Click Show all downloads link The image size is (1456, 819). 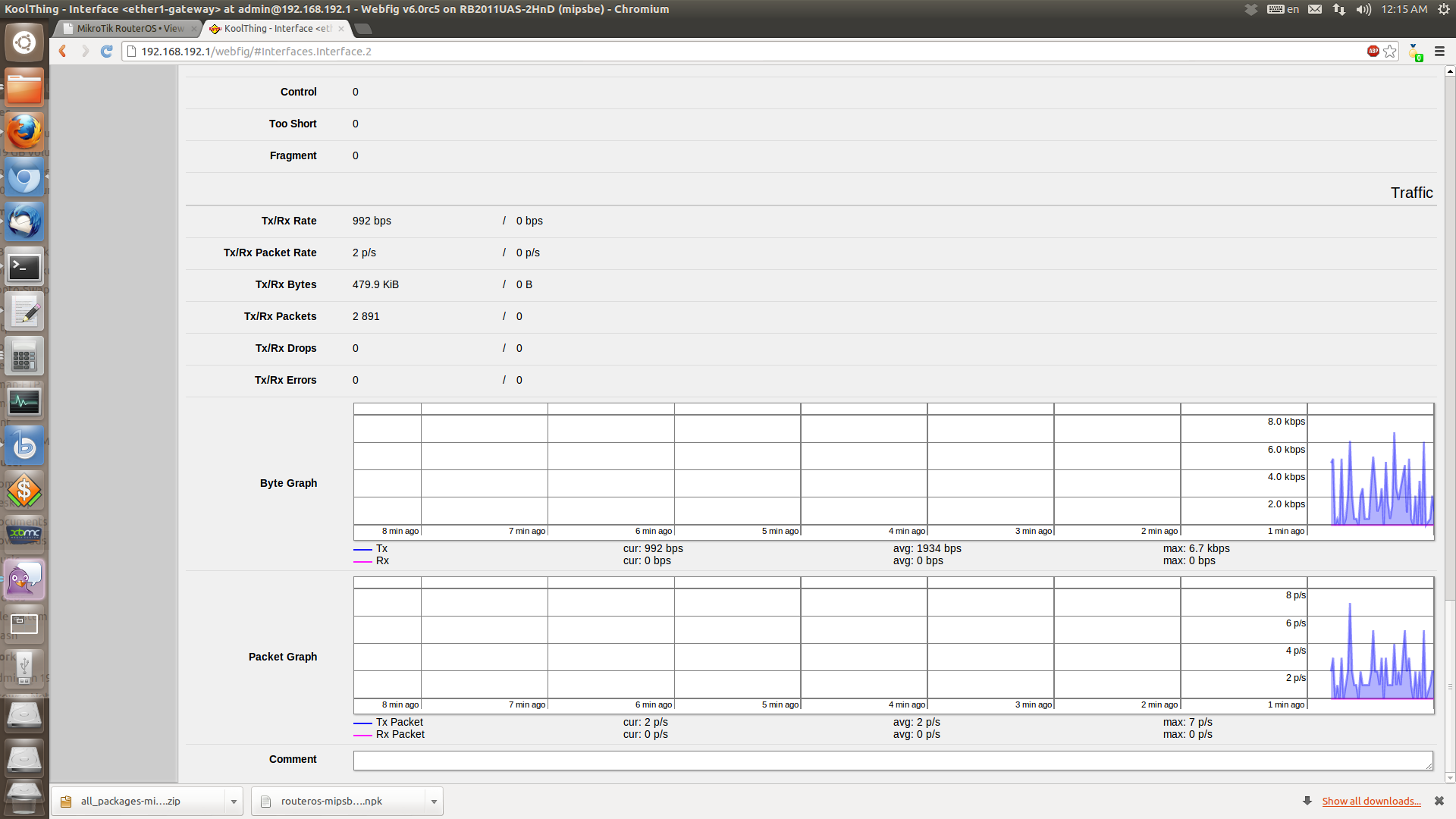(1371, 801)
